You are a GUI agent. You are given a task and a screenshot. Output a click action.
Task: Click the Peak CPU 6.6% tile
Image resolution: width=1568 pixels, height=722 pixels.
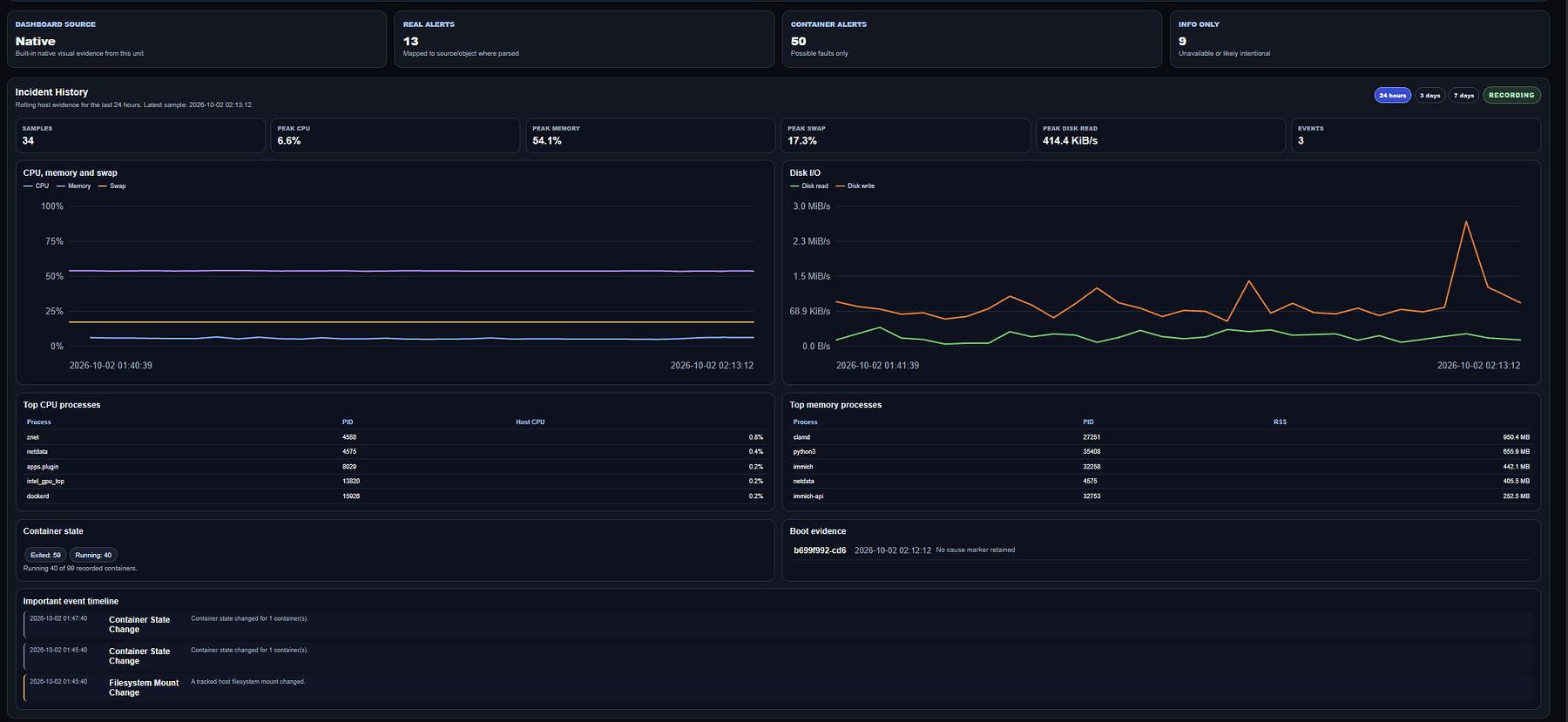(395, 135)
